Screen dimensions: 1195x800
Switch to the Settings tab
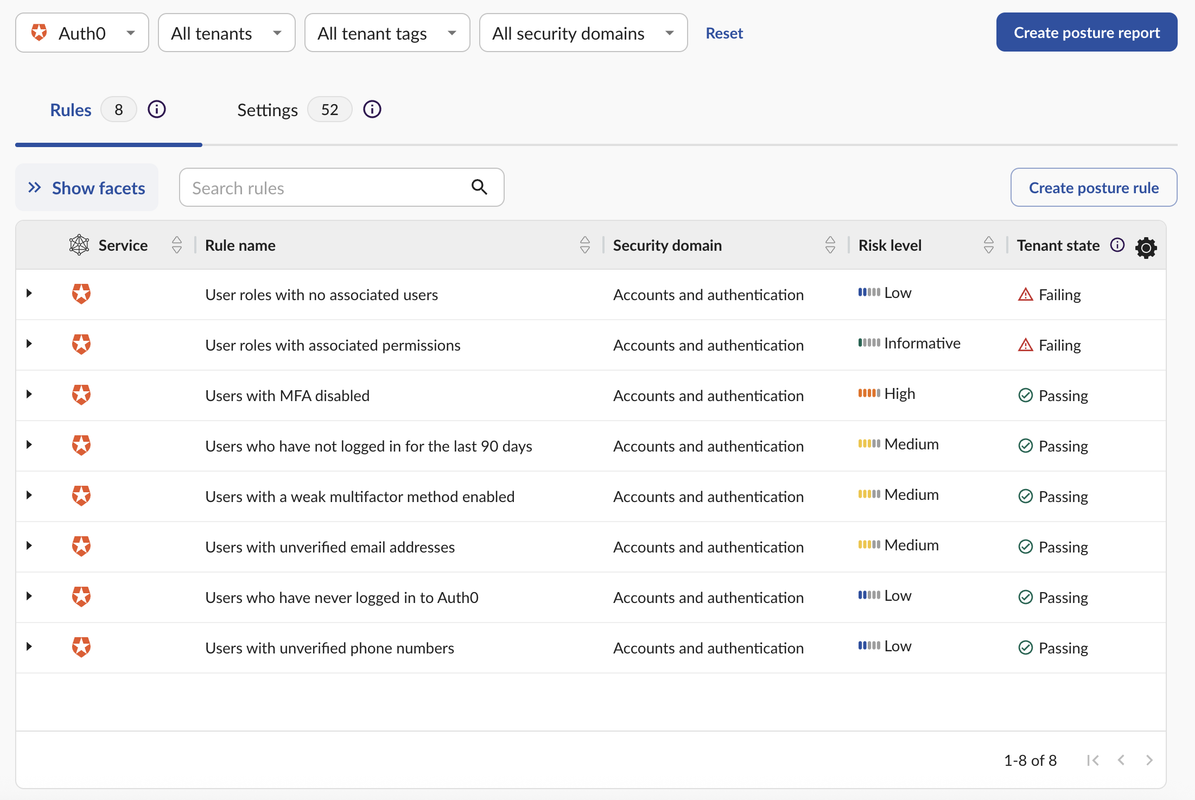(267, 110)
